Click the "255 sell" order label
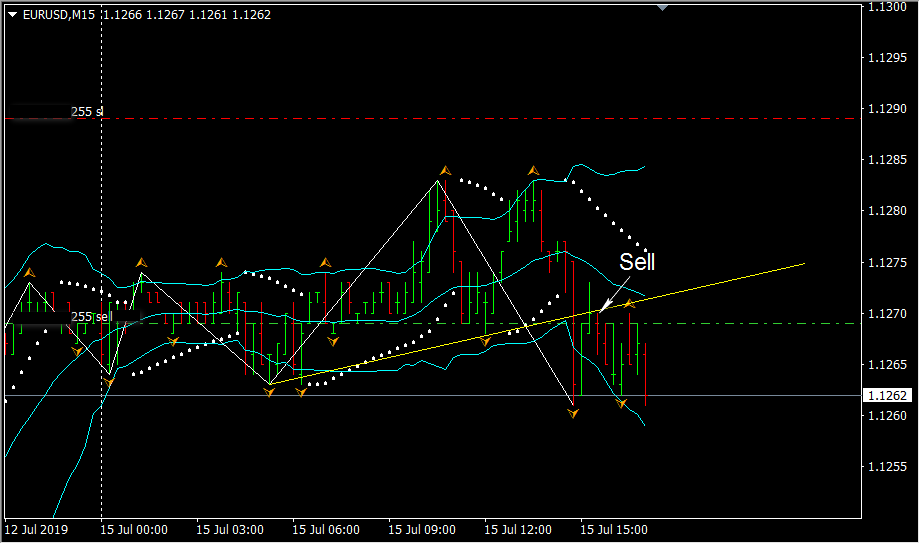Screen dimensions: 920x544 click(x=92, y=317)
